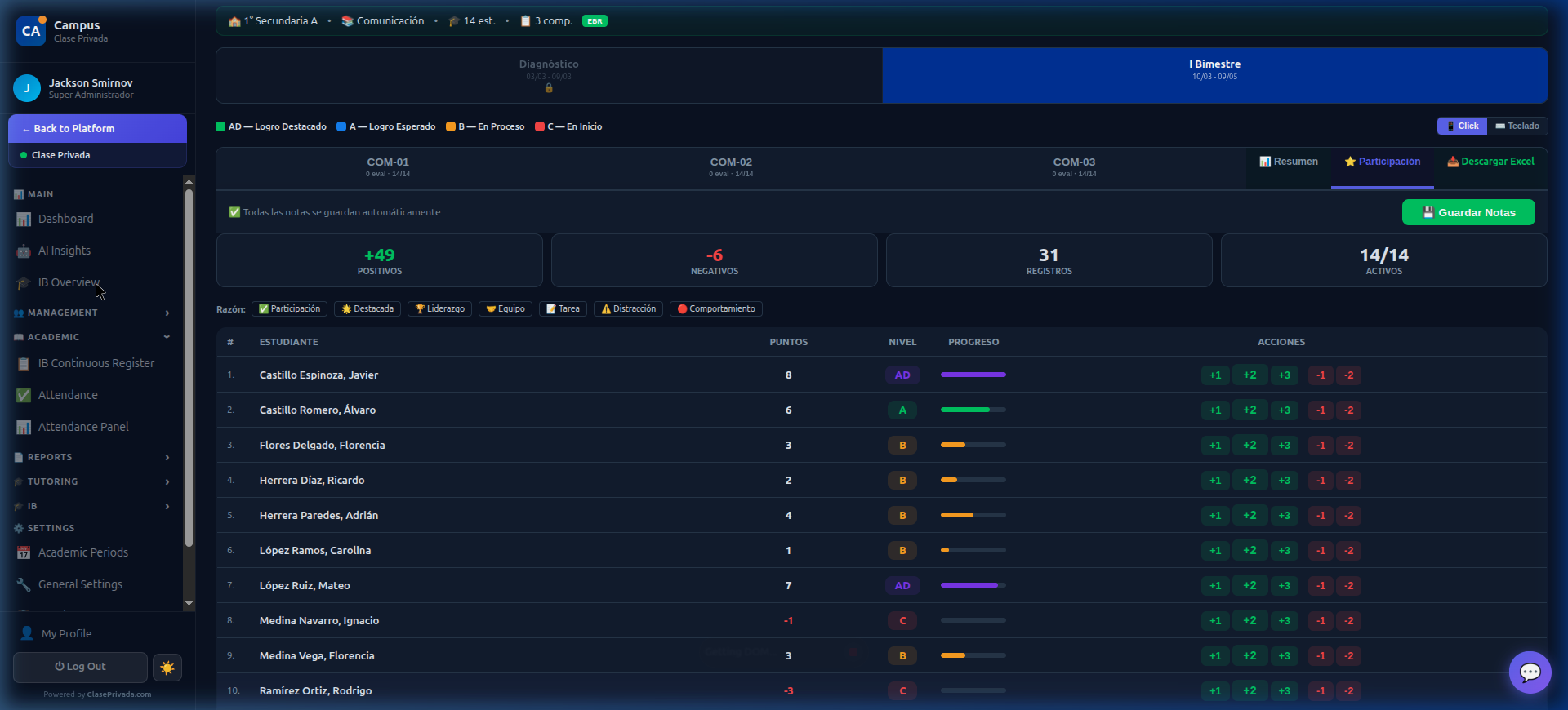Click the IB Overview cap icon
Screen dimensions: 1568x710
(x=24, y=282)
